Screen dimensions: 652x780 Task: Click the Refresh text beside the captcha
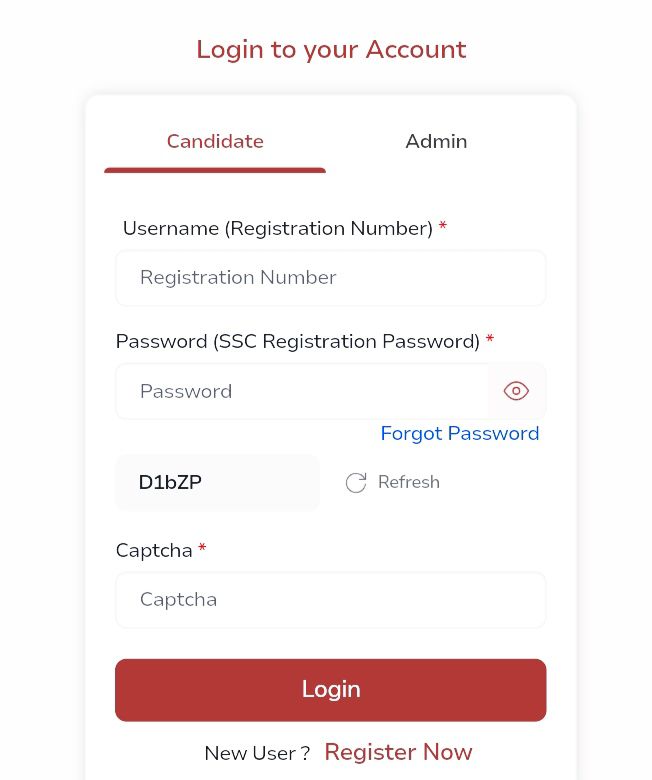click(409, 482)
